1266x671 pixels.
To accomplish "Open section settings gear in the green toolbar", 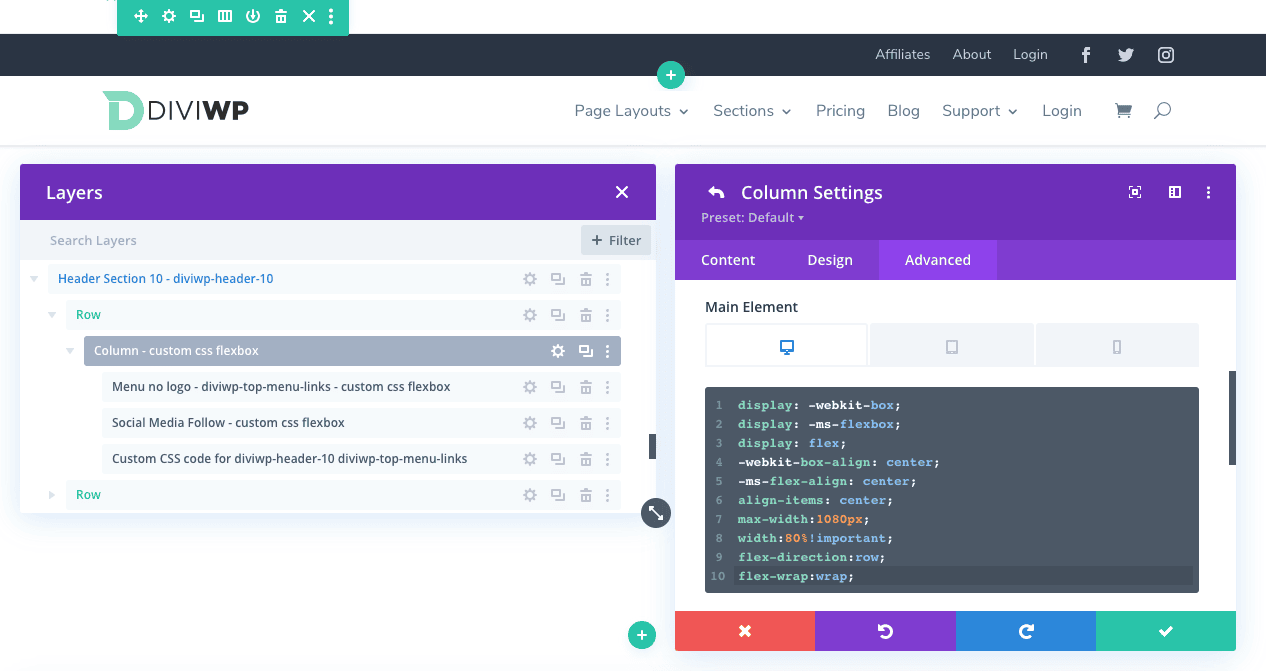I will [x=169, y=16].
